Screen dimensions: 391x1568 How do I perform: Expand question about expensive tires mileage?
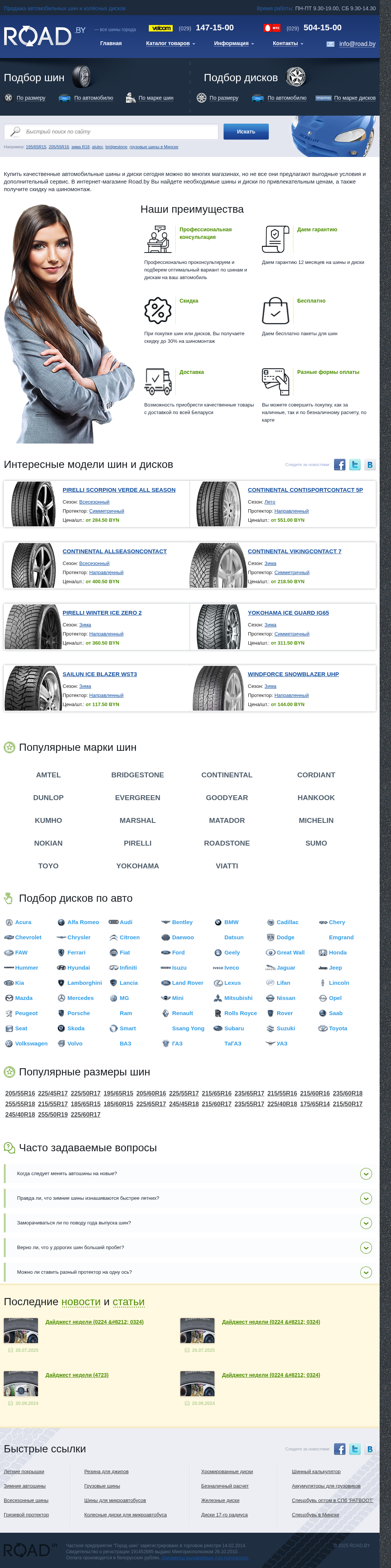tap(366, 1247)
